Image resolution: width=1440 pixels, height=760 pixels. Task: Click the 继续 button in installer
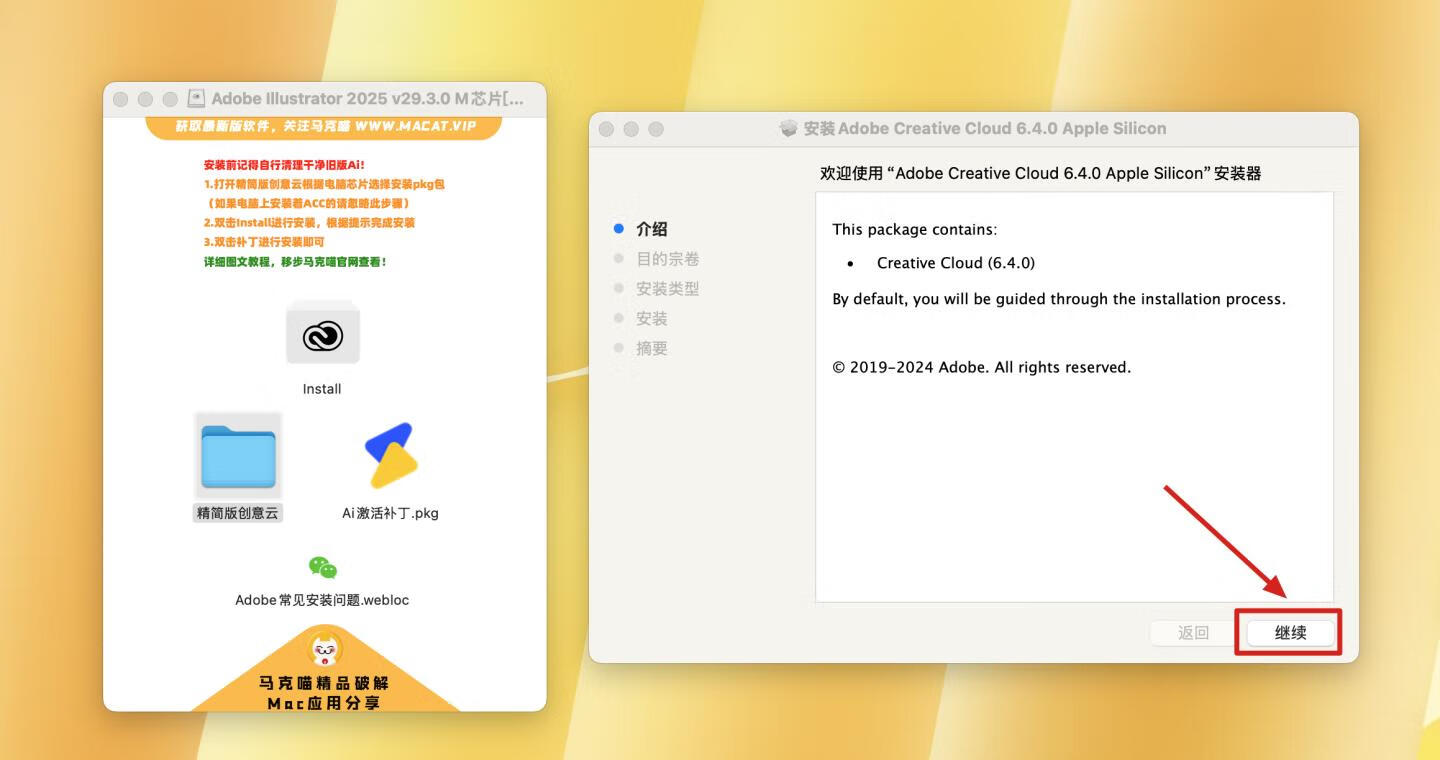1290,632
